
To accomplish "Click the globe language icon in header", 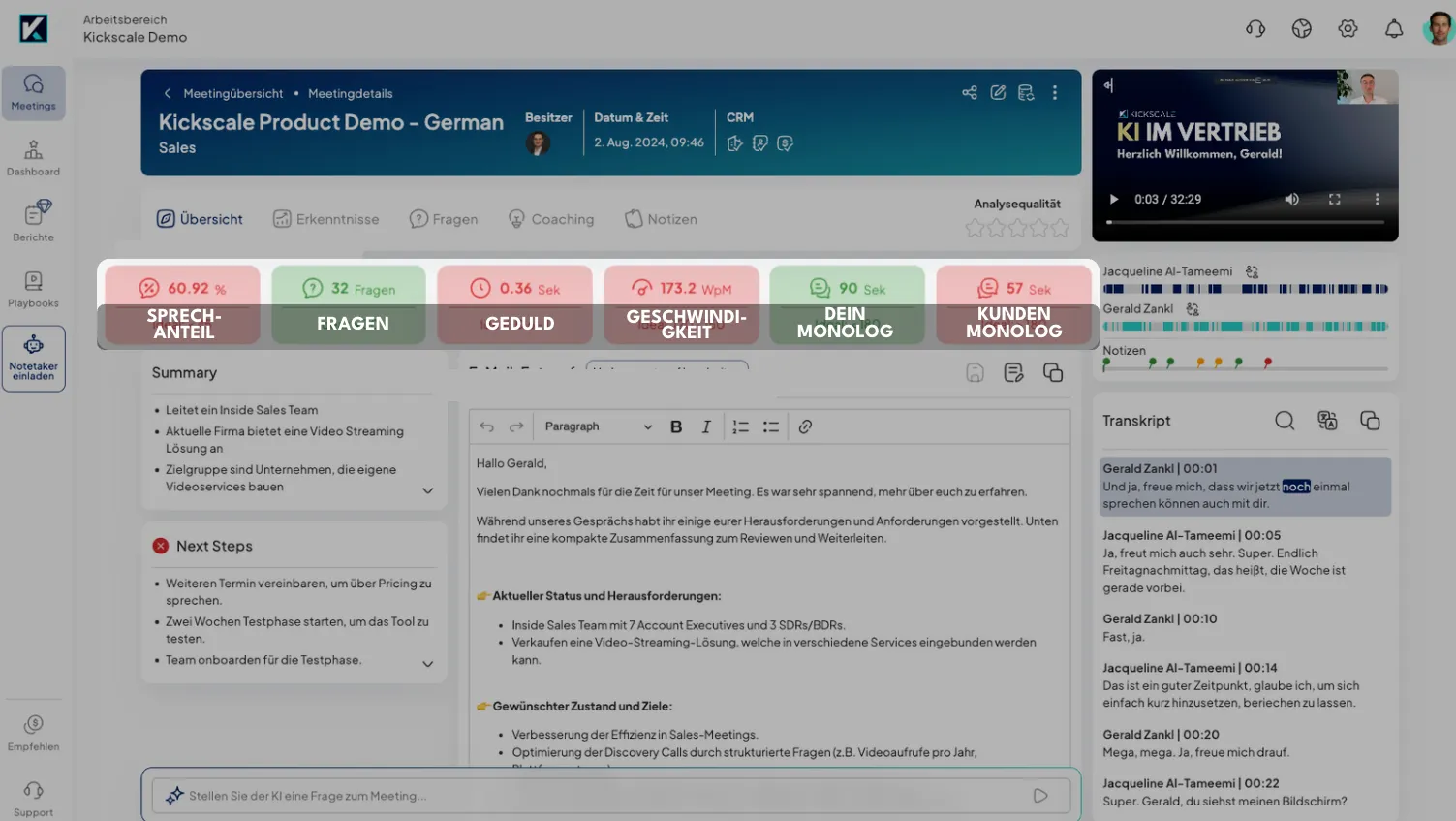I will [1302, 29].
